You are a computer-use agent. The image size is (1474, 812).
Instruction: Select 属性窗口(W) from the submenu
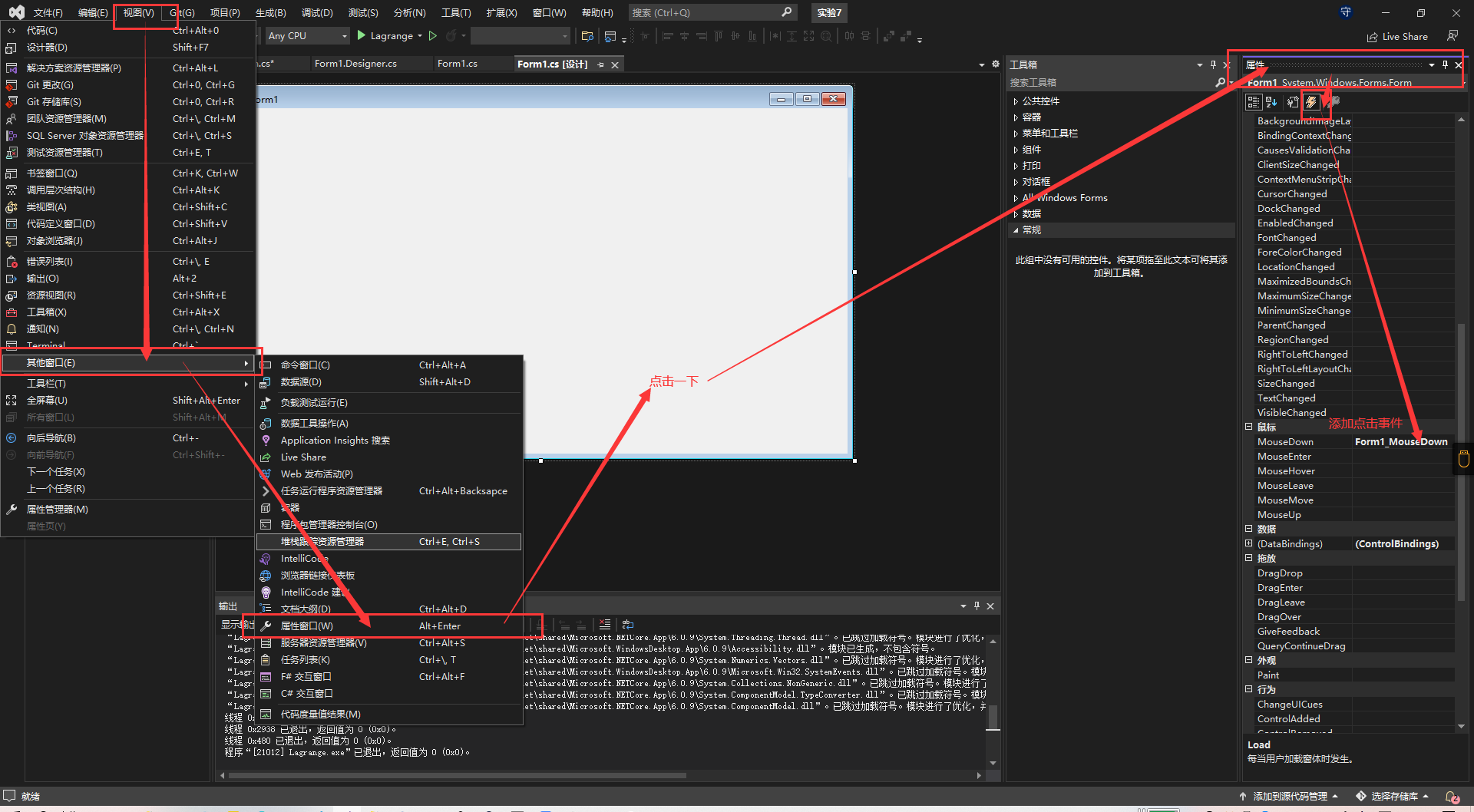click(x=307, y=626)
